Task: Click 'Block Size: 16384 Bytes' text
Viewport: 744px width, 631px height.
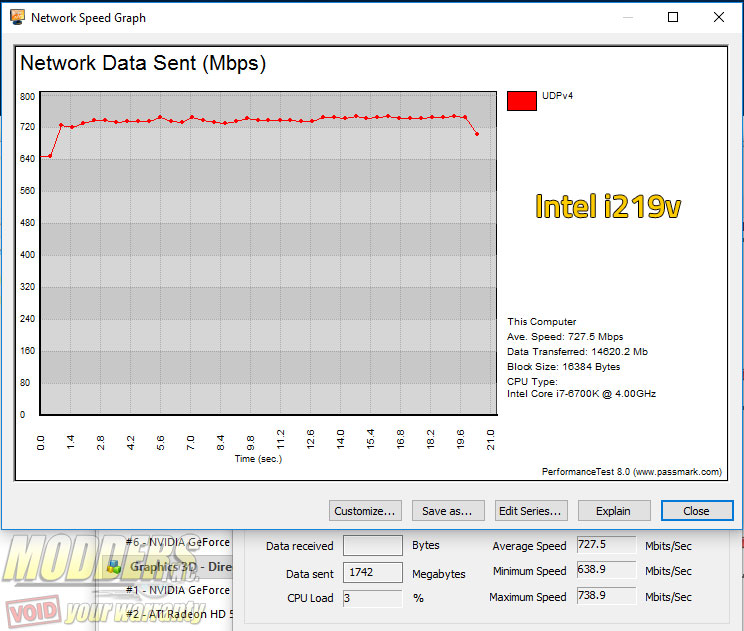Action: (564, 367)
